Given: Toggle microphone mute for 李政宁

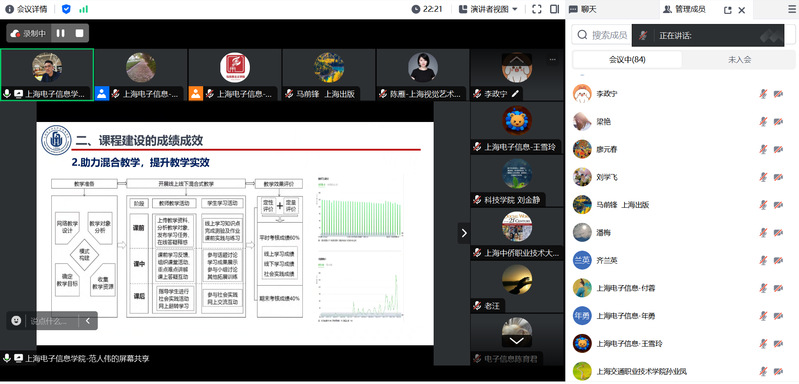Looking at the screenshot, I should [x=763, y=94].
